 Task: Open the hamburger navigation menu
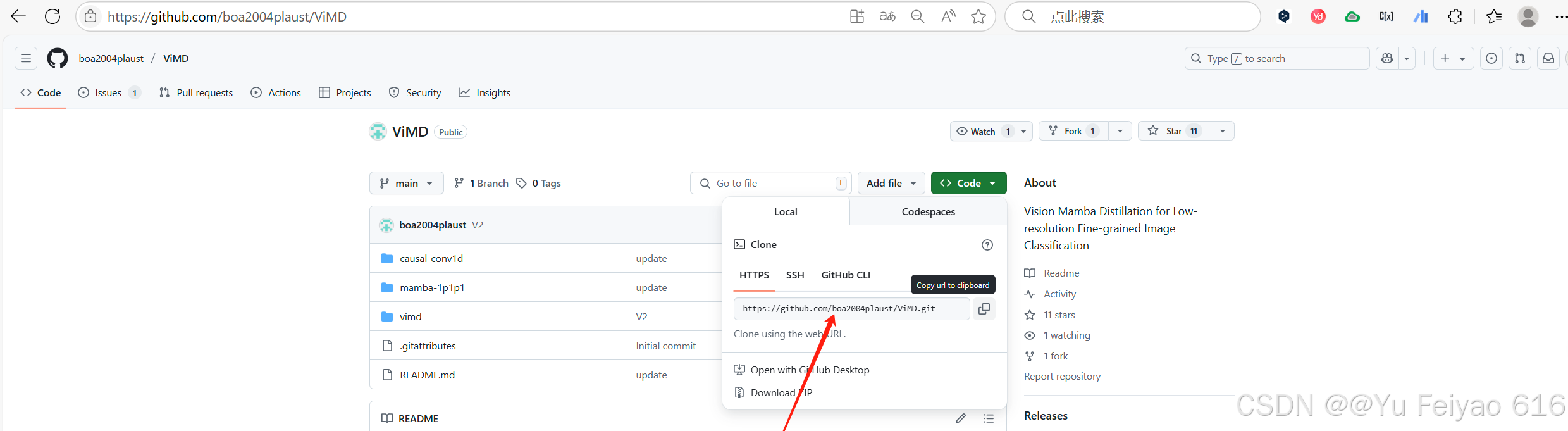point(26,58)
